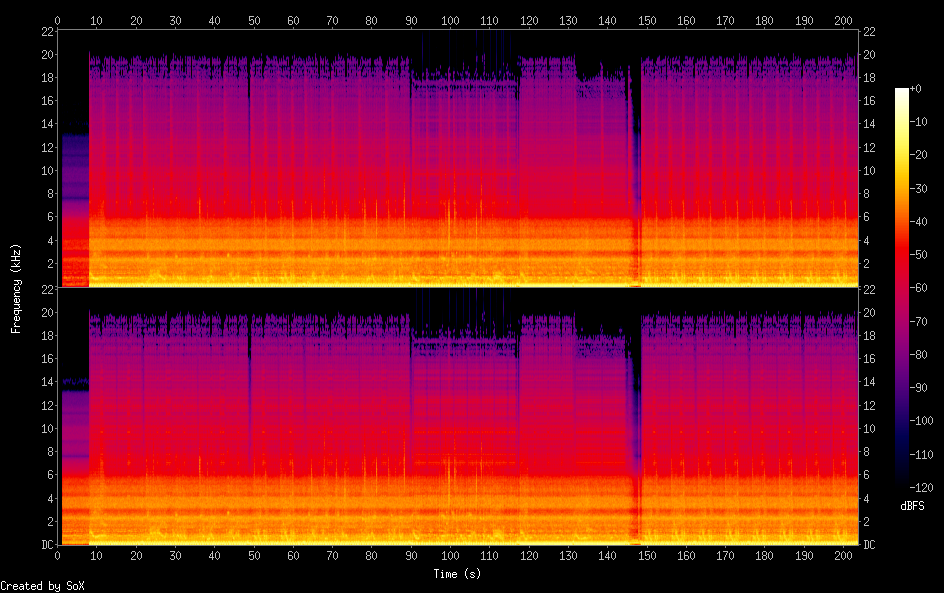Select the "-60" color scale value

[x=919, y=288]
